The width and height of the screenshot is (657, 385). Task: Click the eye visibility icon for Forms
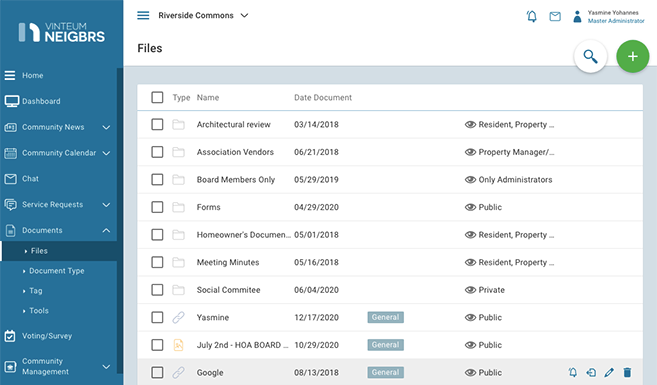pos(470,207)
